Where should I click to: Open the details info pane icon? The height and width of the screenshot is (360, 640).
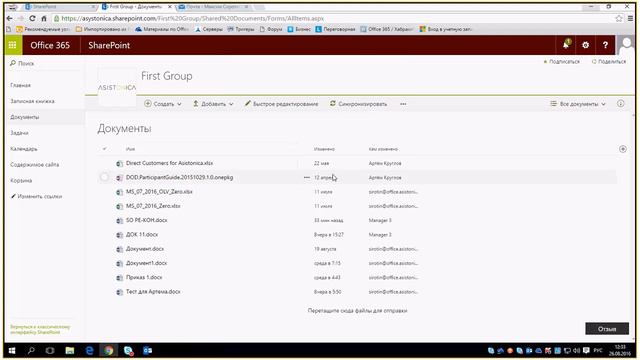pos(621,104)
